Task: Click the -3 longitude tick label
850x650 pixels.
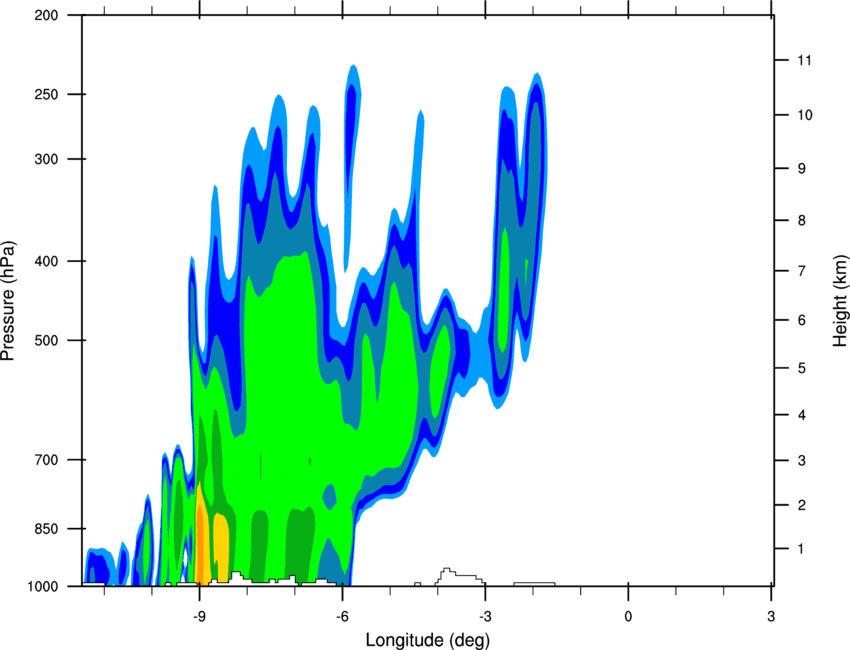Action: [x=485, y=616]
